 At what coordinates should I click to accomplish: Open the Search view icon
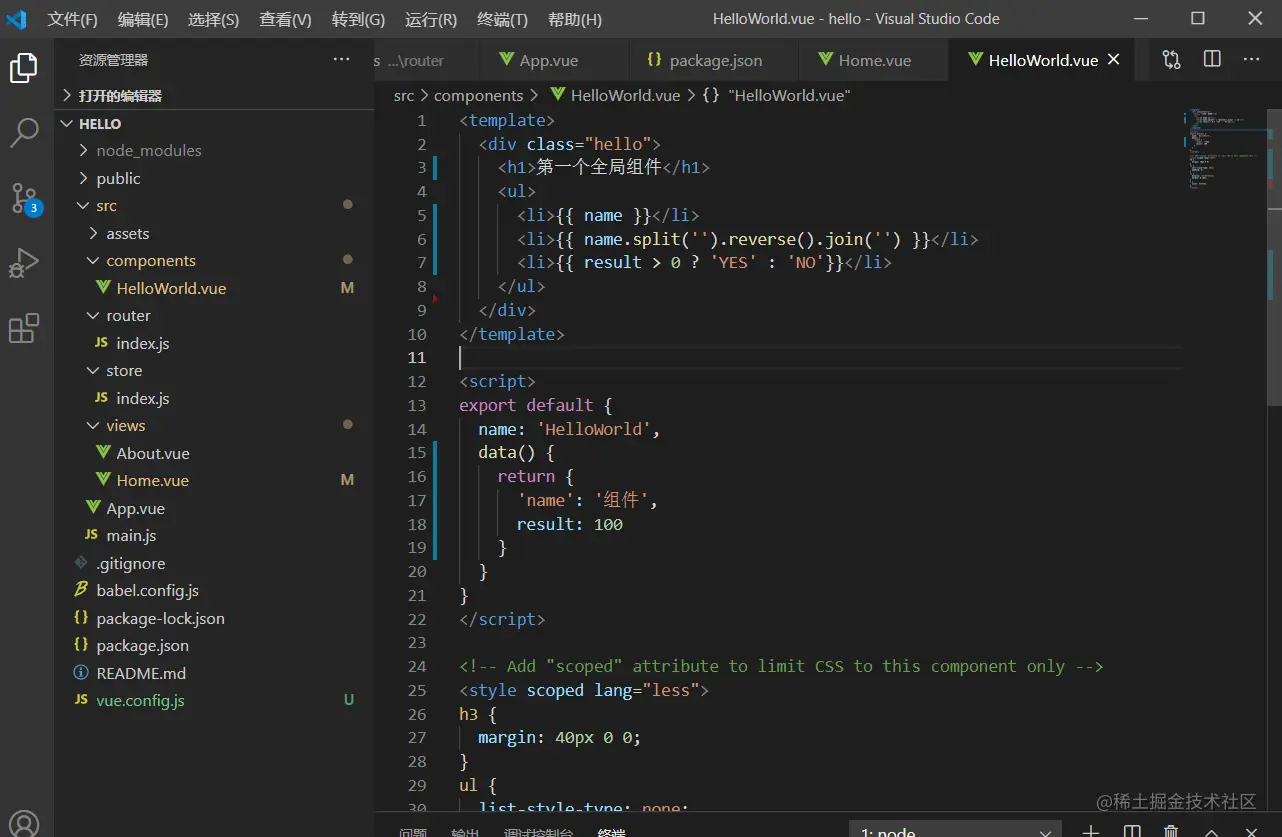coord(24,132)
